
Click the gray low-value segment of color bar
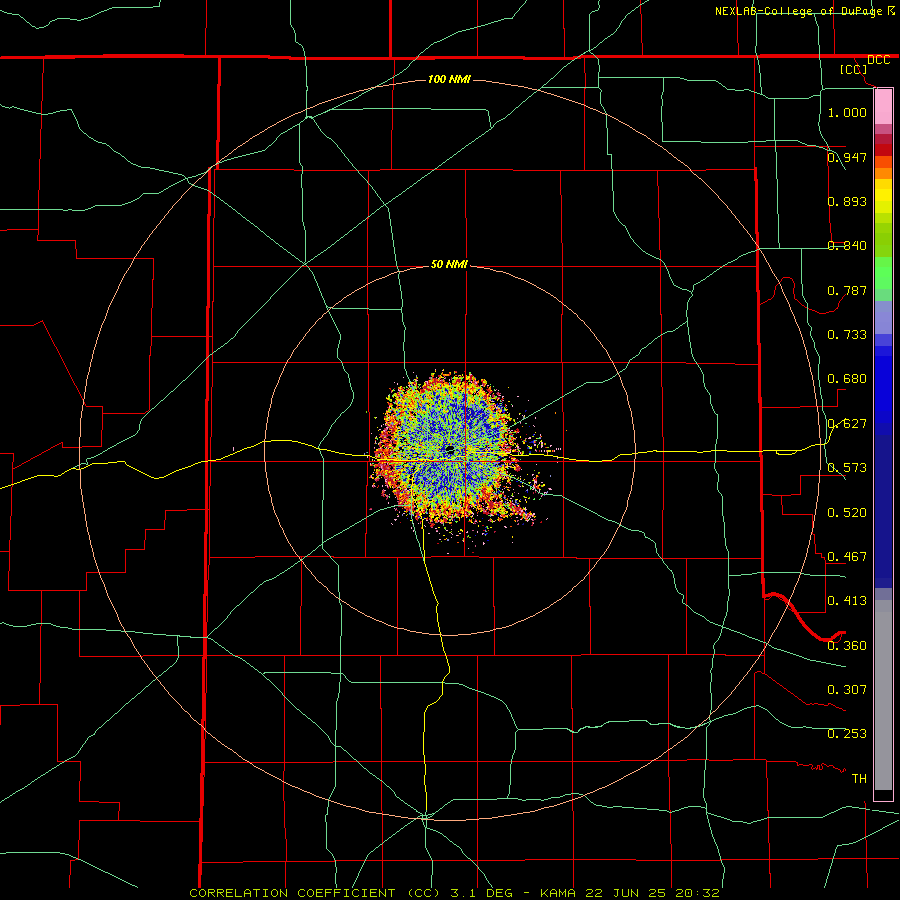[x=883, y=695]
